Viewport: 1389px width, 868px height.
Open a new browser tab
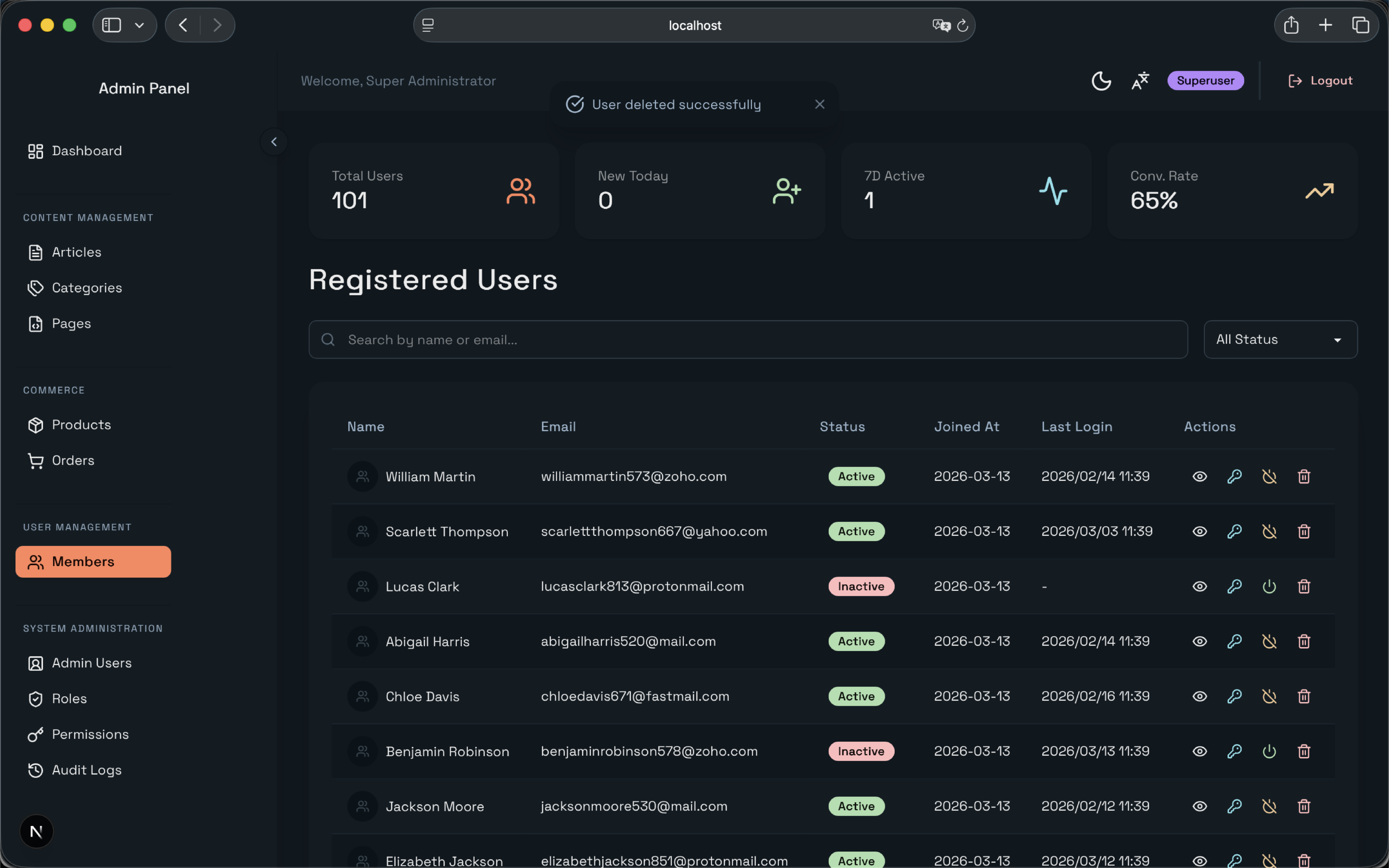1325,25
